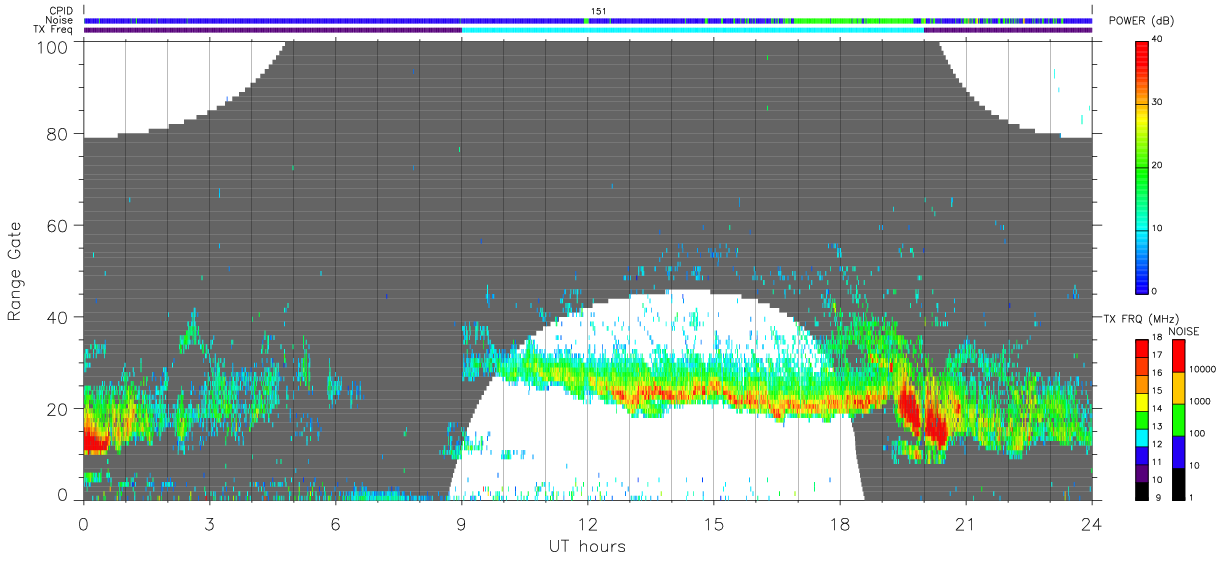The width and height of the screenshot is (1228, 567).
Task: Click the yellow segment of TX FRQ legend
Action: click(x=1142, y=401)
